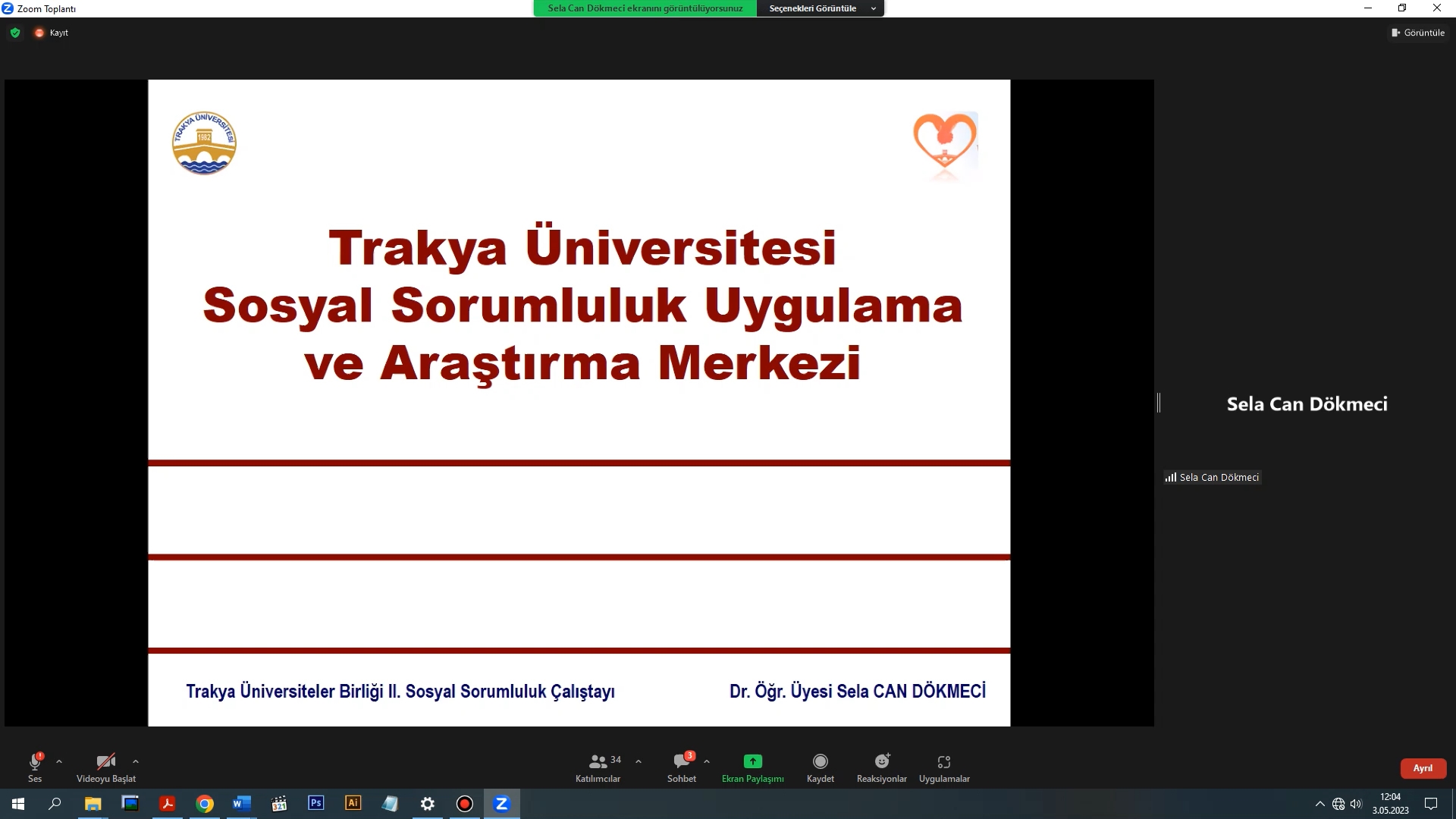Open Windows taskbar search

[55, 804]
